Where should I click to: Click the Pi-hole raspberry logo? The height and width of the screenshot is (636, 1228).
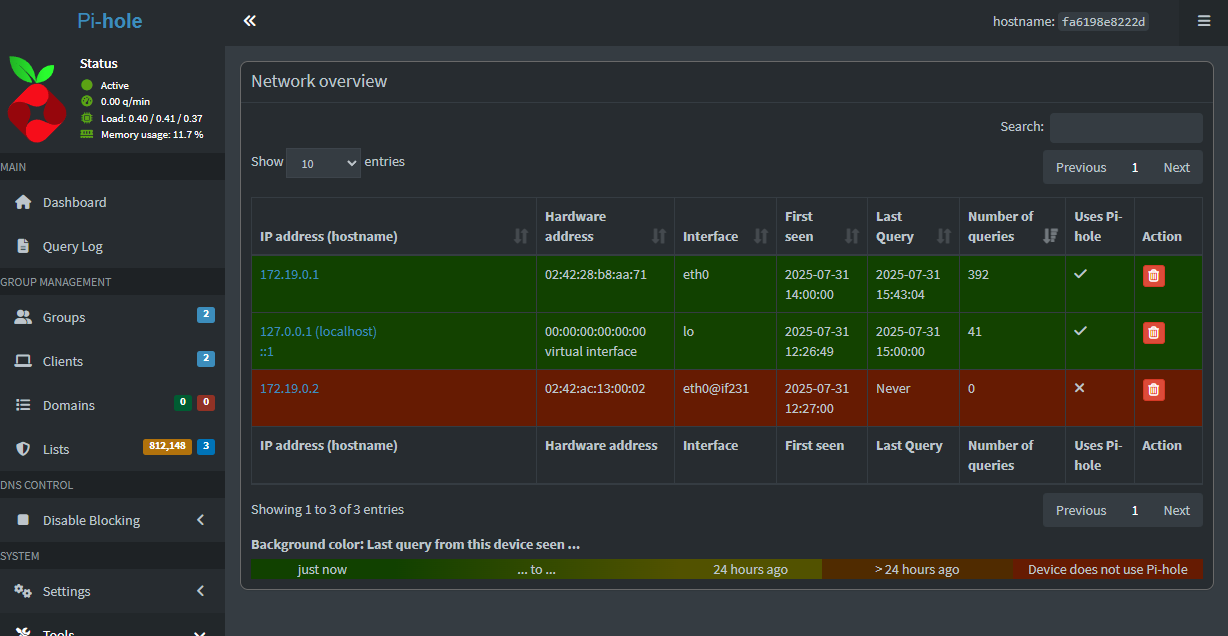click(37, 98)
